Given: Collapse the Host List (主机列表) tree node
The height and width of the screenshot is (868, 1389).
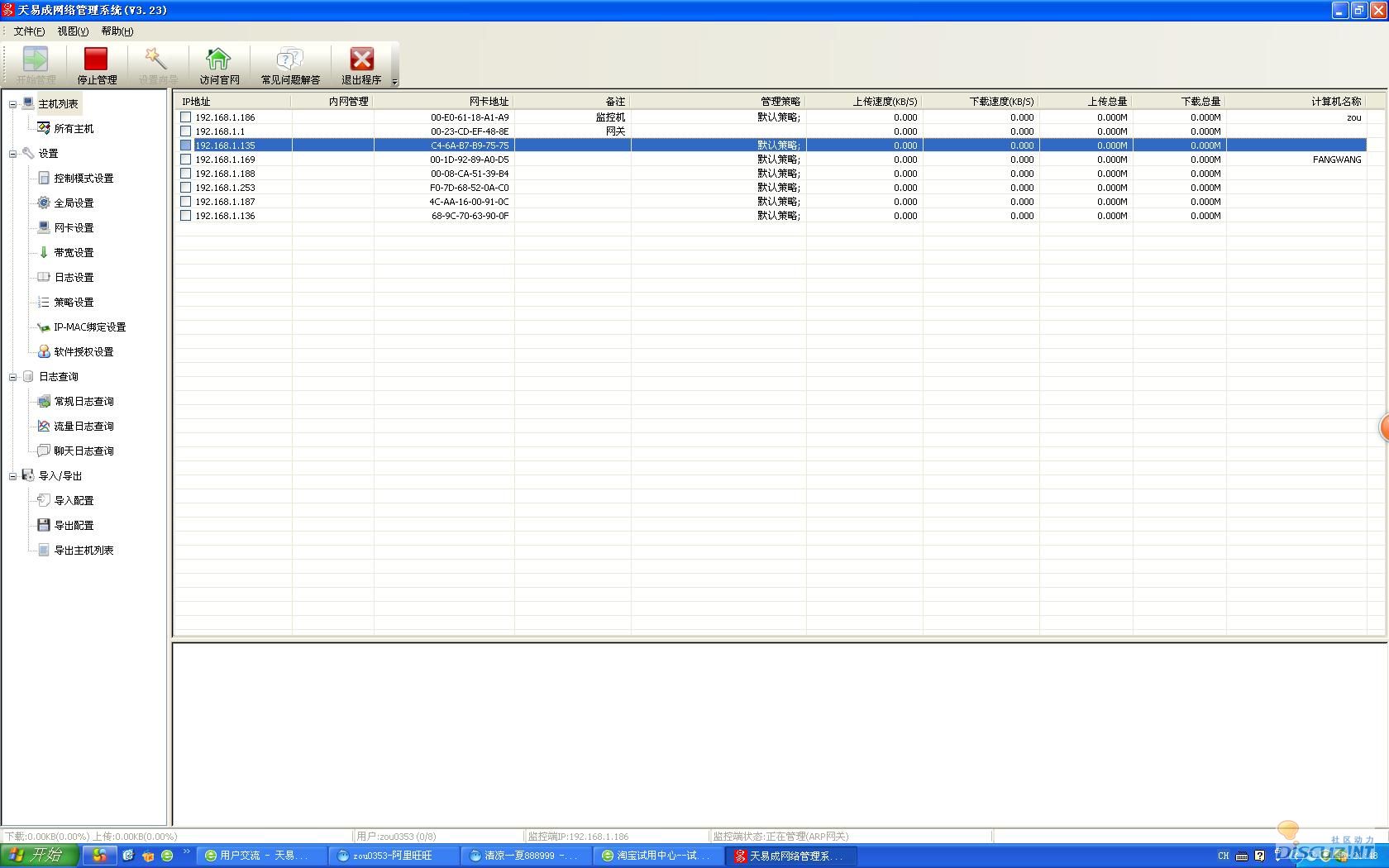Looking at the screenshot, I should (x=12, y=104).
